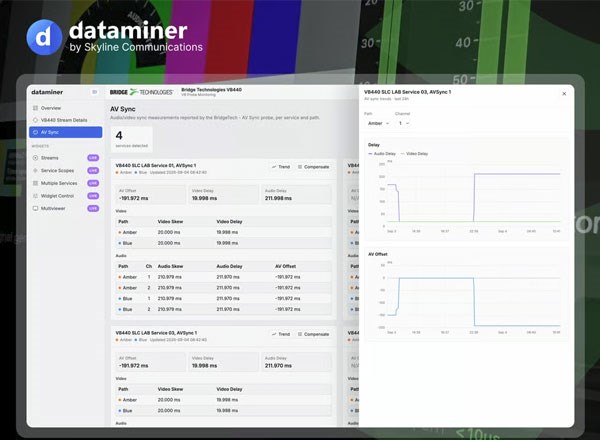The width and height of the screenshot is (600, 440).
Task: Click the LIVE badge next to Streams
Action: (x=93, y=158)
